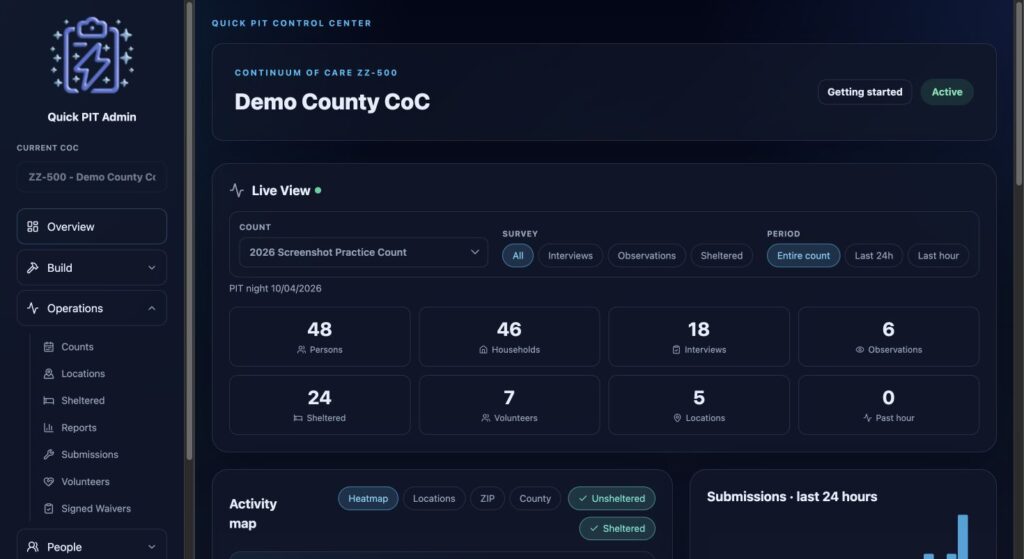Click the Volunteers stat people icon
This screenshot has width=1024, height=559.
(x=485, y=418)
